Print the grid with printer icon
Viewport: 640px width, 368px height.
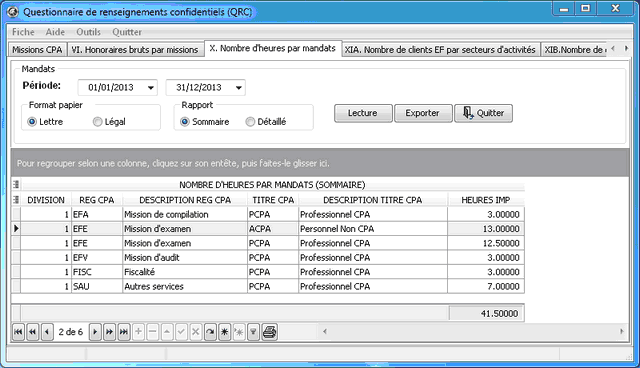point(269,332)
